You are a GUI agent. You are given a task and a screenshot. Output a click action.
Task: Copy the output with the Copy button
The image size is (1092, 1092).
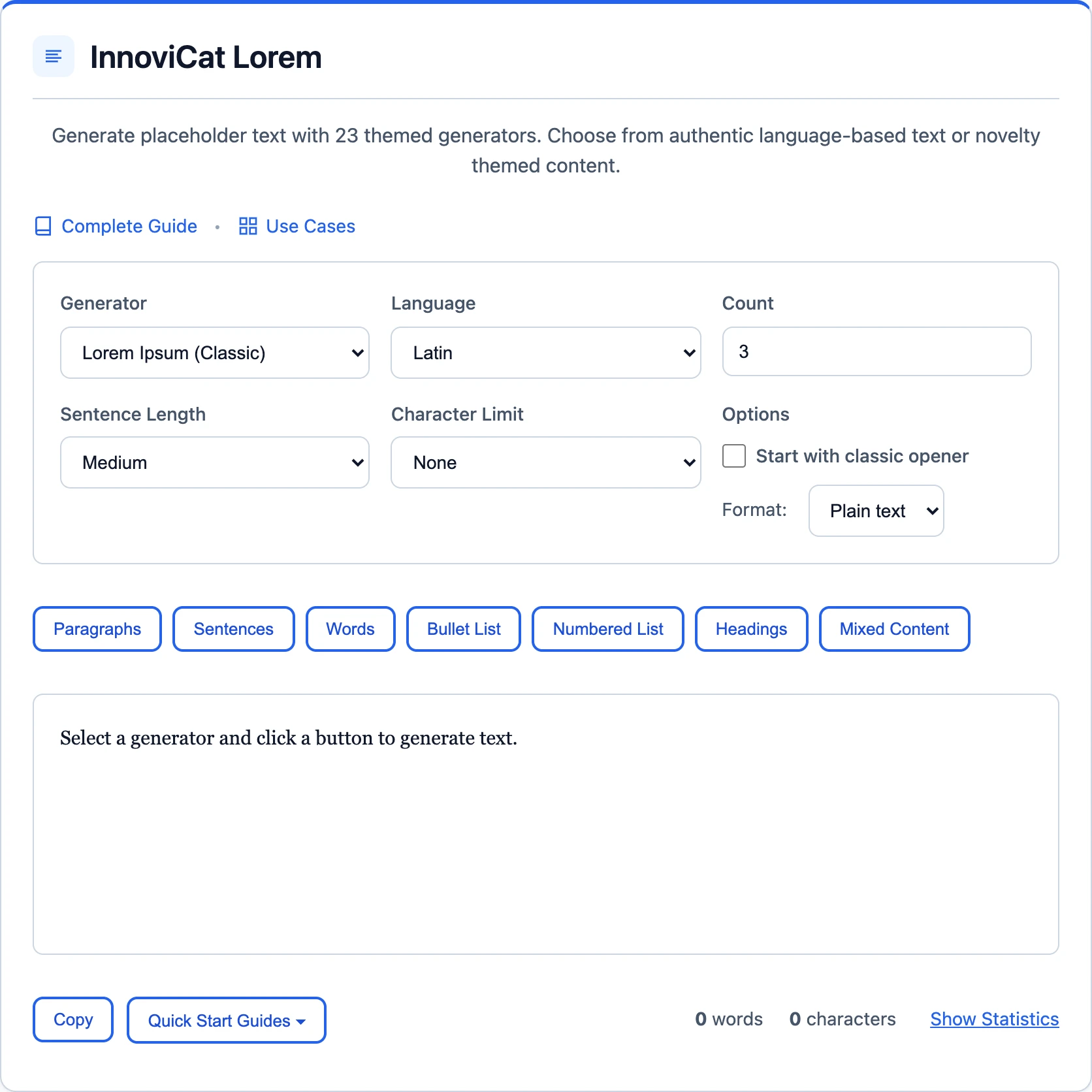click(73, 1020)
